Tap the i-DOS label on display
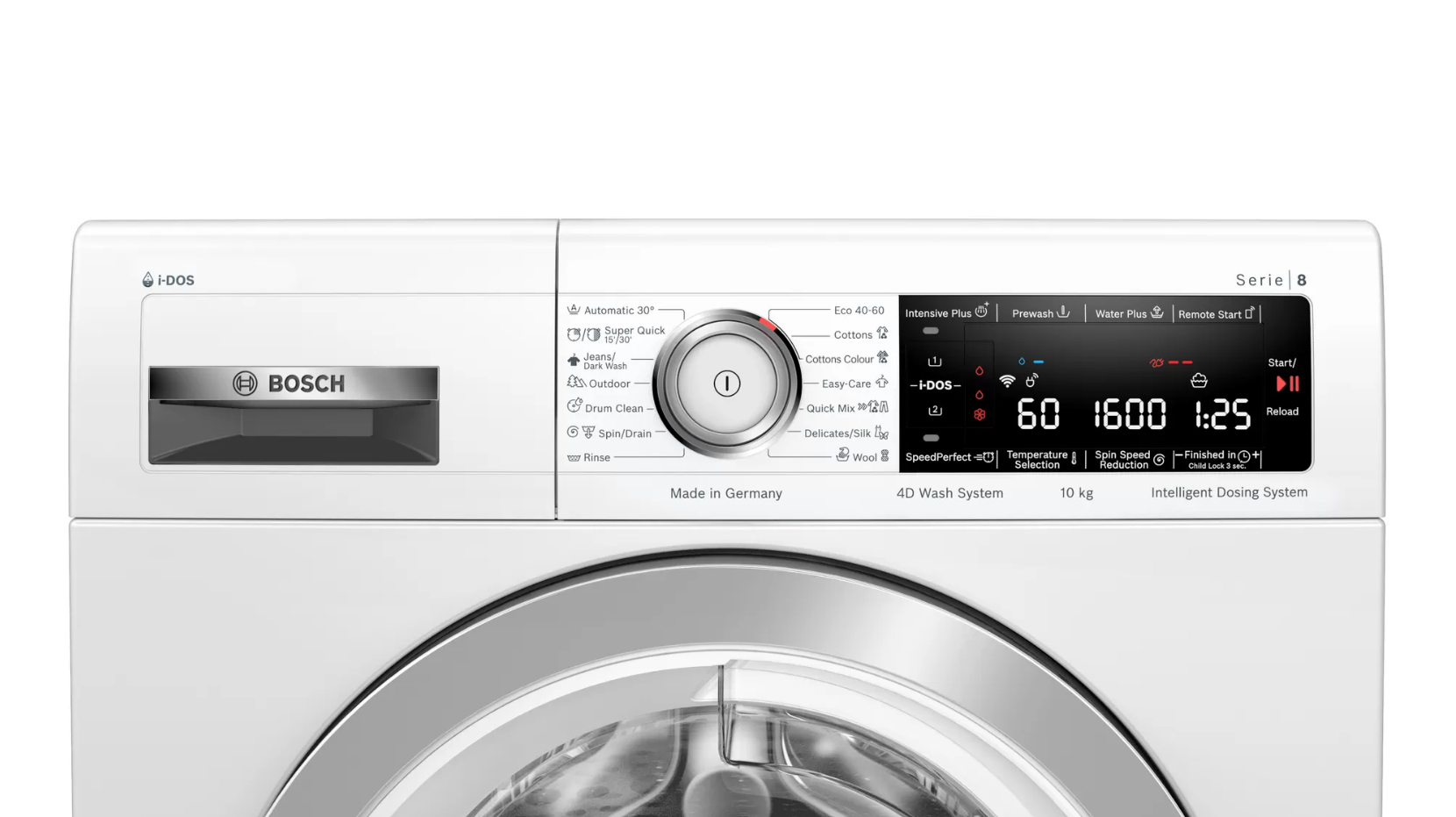1456x817 pixels. point(935,385)
